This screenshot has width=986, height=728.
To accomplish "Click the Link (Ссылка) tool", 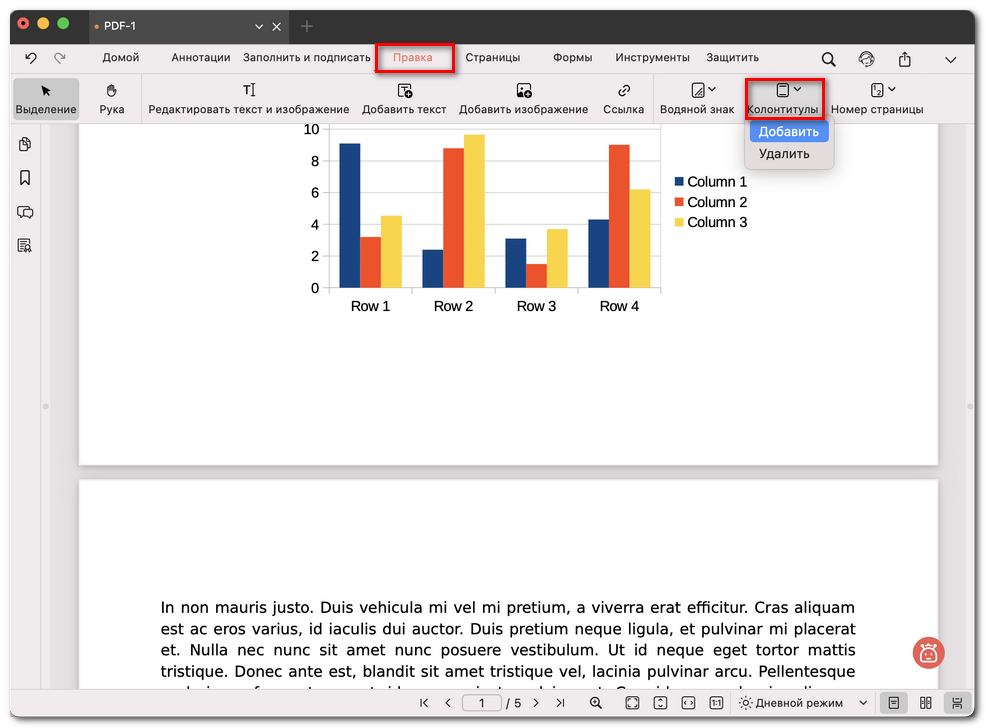I will coord(623,98).
